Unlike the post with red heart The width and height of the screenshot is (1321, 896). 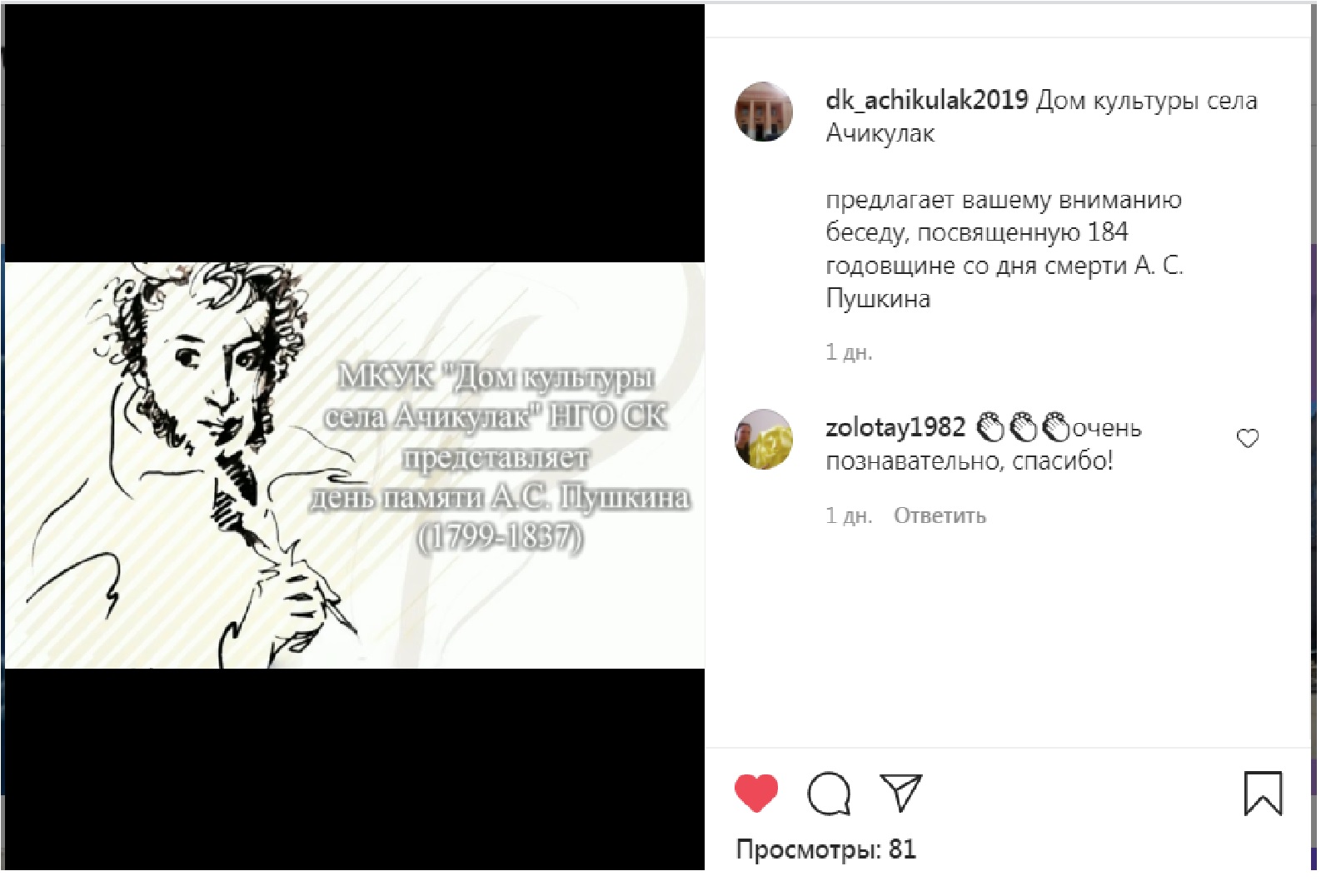point(756,793)
